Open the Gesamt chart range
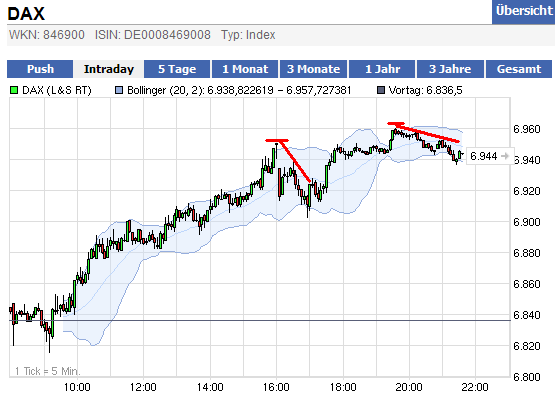 (x=519, y=69)
